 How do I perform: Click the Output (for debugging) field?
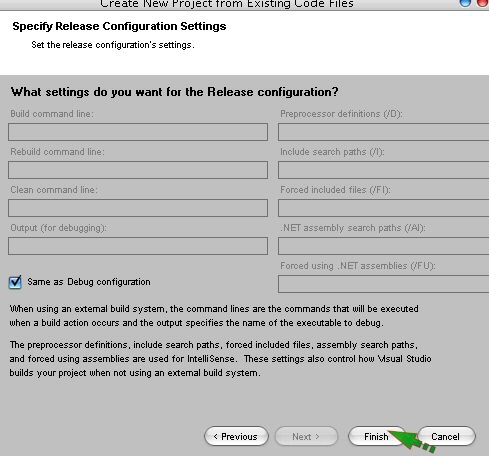pos(138,246)
